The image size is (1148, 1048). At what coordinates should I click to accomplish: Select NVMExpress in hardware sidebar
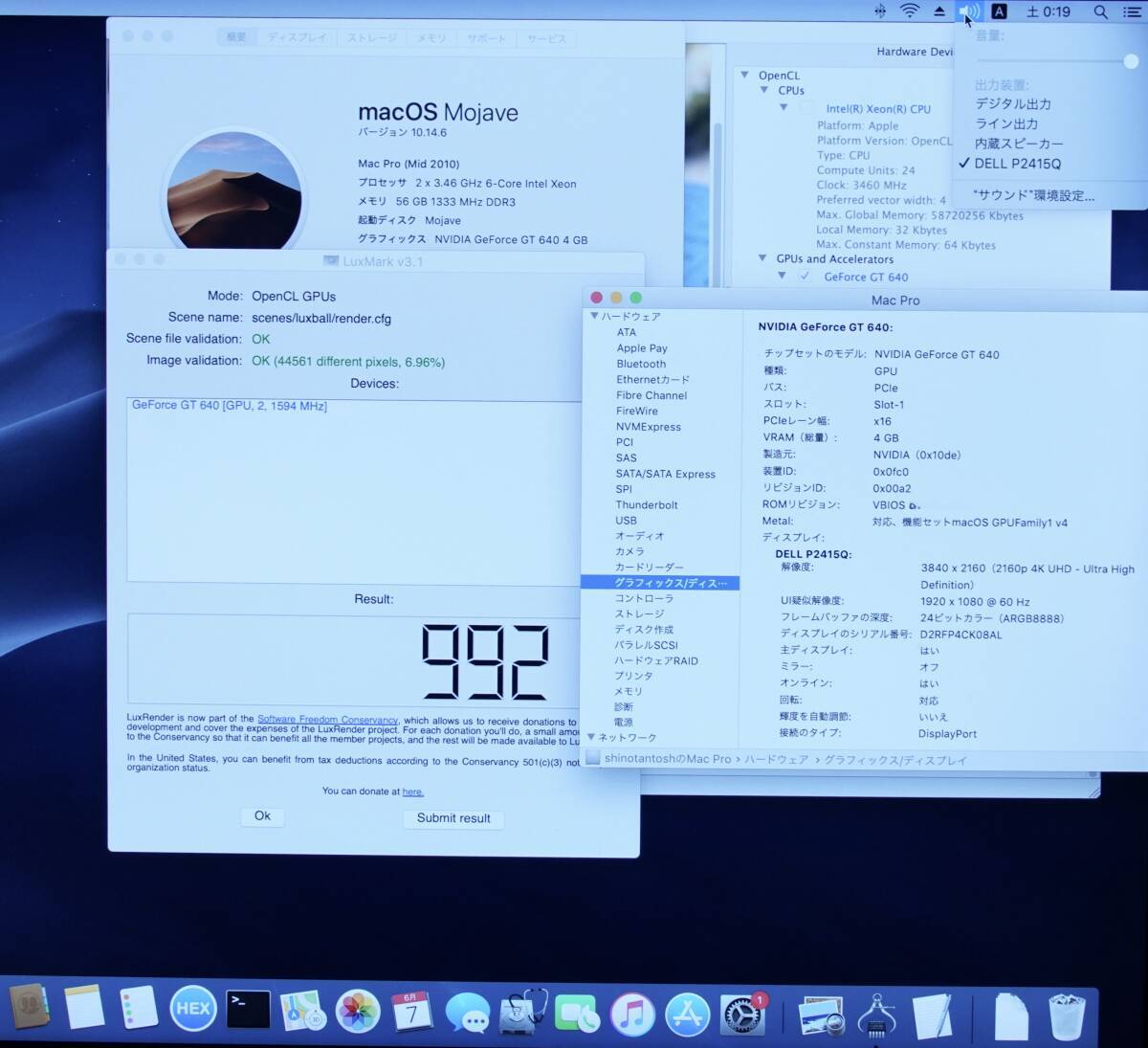tap(649, 427)
